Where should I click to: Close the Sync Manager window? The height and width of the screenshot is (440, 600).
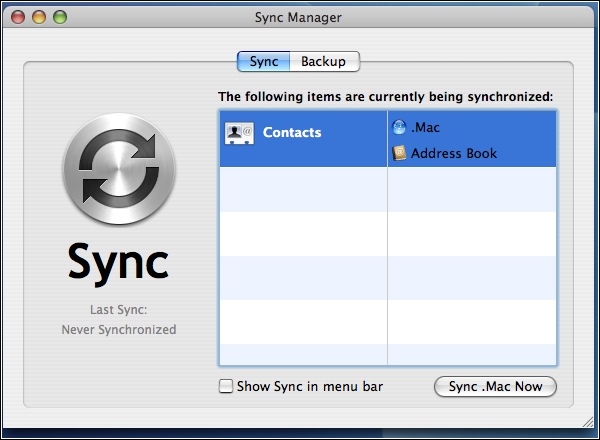[18, 17]
